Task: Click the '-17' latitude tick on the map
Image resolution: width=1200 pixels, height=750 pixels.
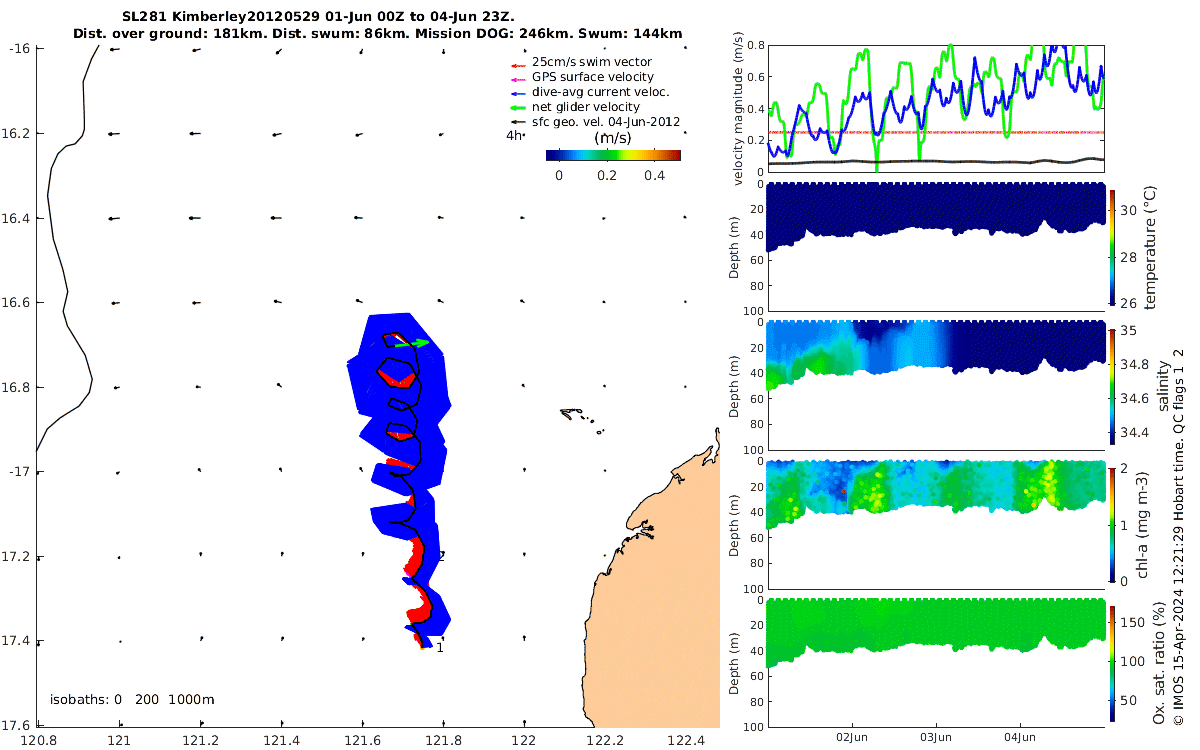Action: pyautogui.click(x=21, y=471)
